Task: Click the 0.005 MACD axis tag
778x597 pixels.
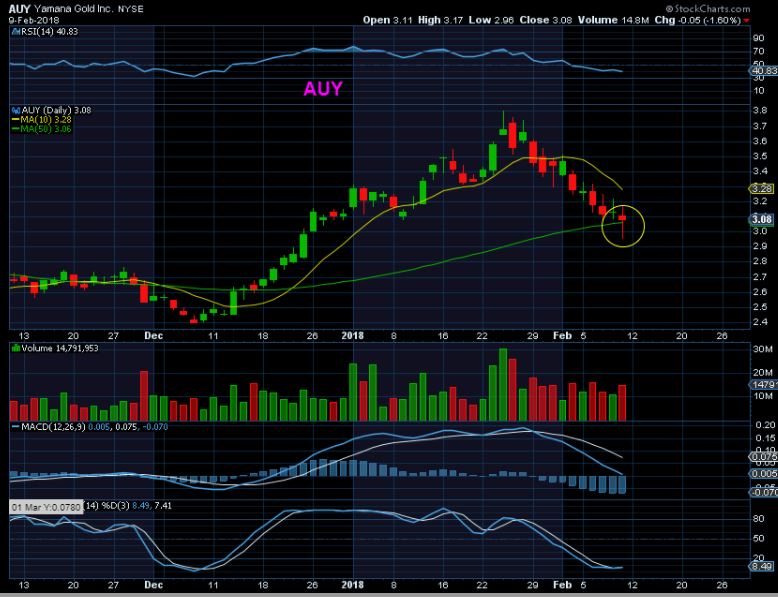Action: [763, 474]
